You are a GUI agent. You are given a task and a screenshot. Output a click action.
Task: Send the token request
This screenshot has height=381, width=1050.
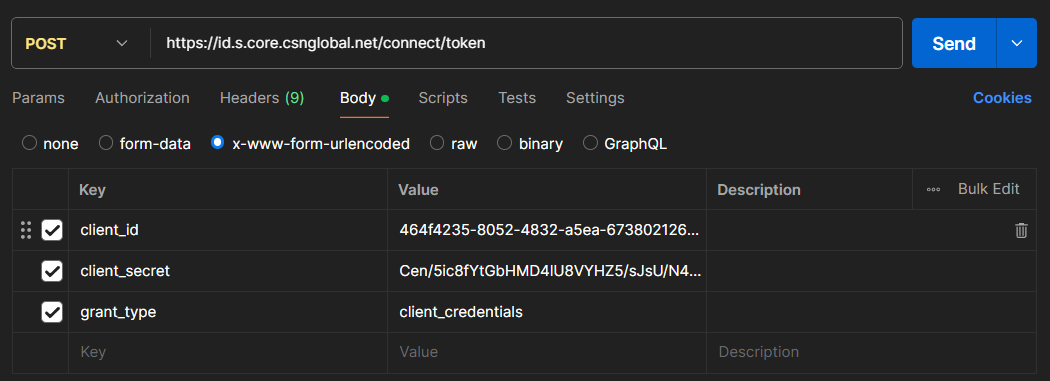click(x=954, y=44)
